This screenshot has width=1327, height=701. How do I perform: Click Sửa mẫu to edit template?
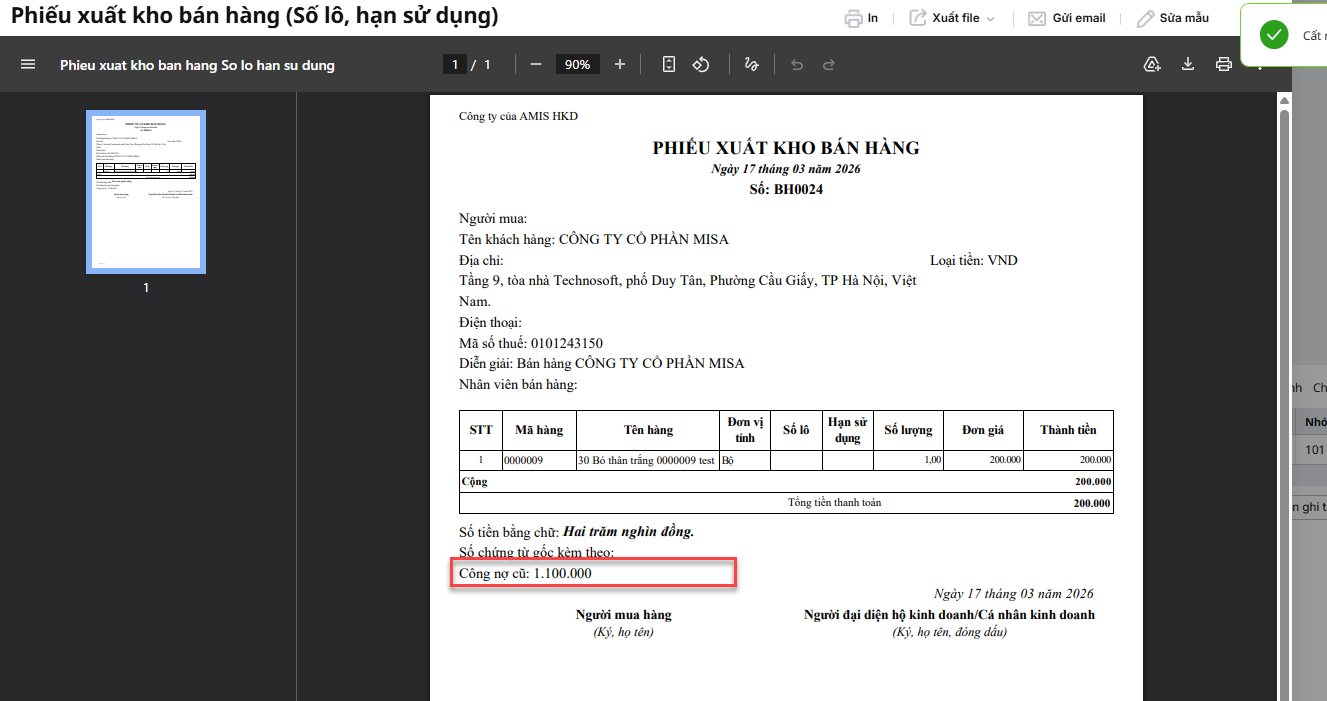point(1172,18)
